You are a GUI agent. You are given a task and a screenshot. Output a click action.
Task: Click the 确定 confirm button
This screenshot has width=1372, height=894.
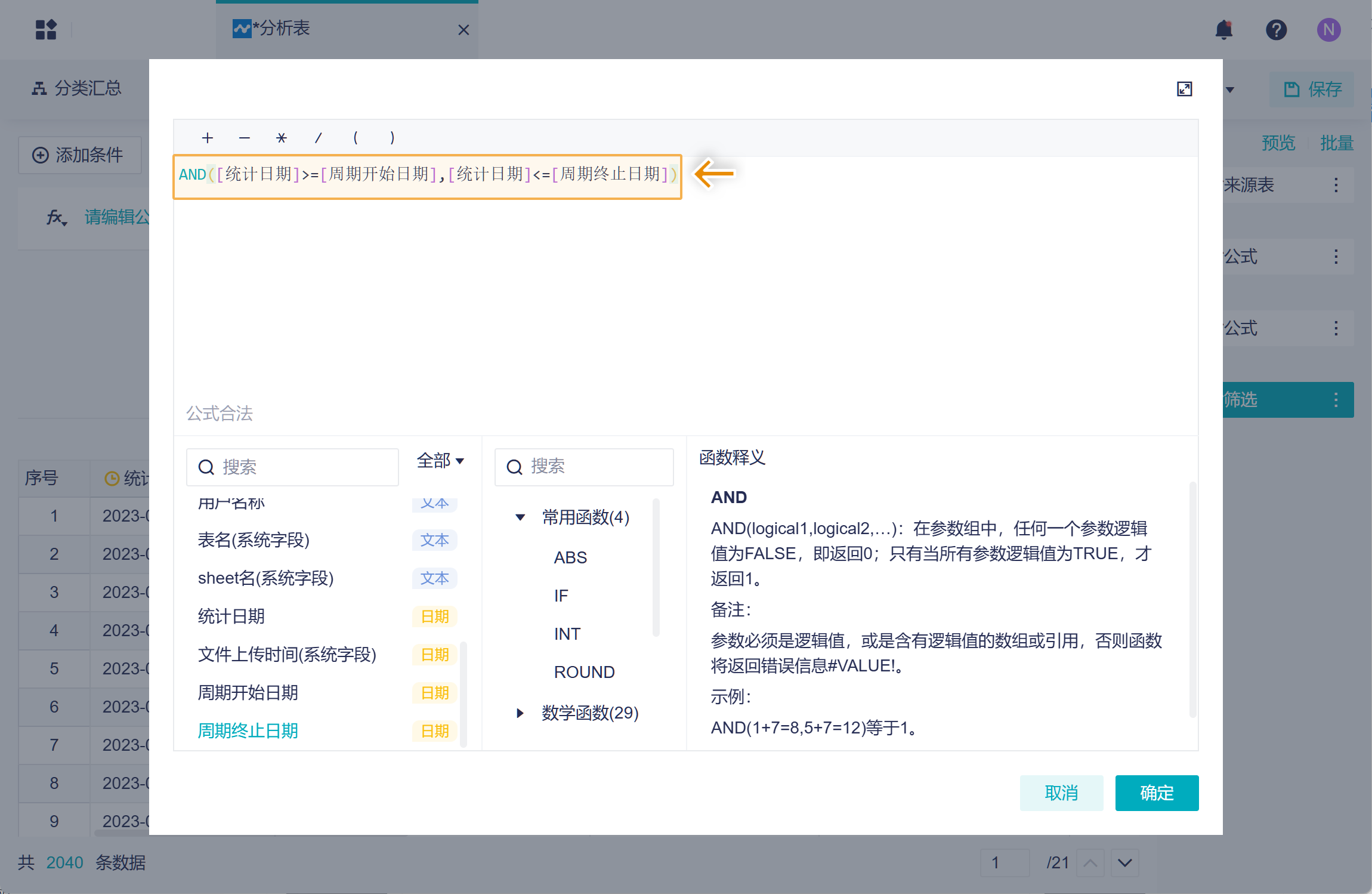[x=1157, y=793]
